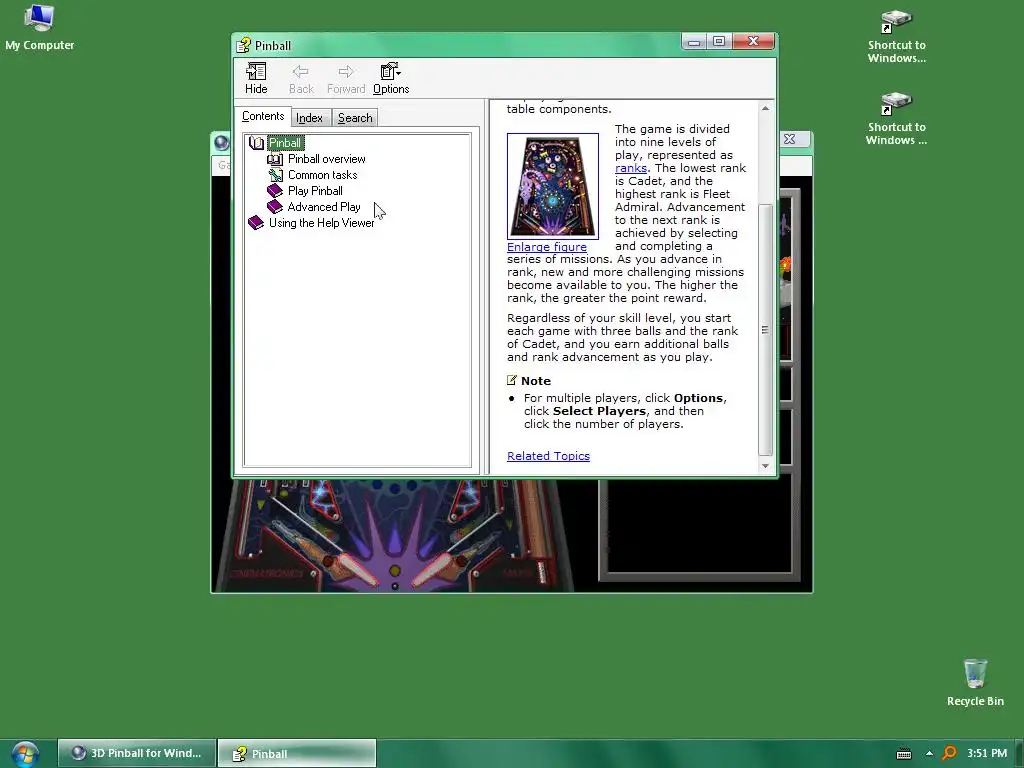Maximize the Pinball help window
This screenshot has width=1024, height=768.
pos(719,42)
